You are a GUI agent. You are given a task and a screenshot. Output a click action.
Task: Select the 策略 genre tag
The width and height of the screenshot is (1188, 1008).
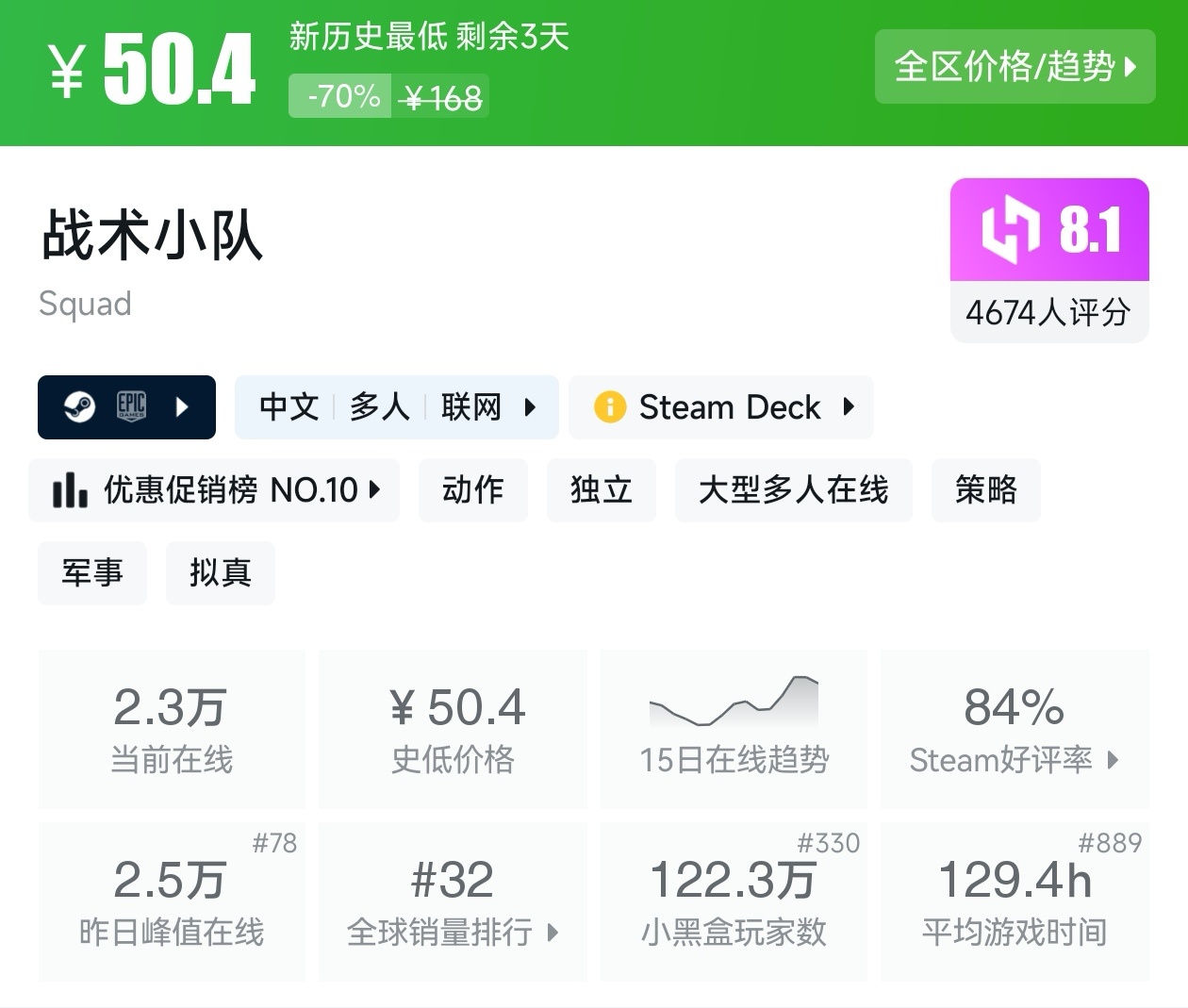(985, 489)
